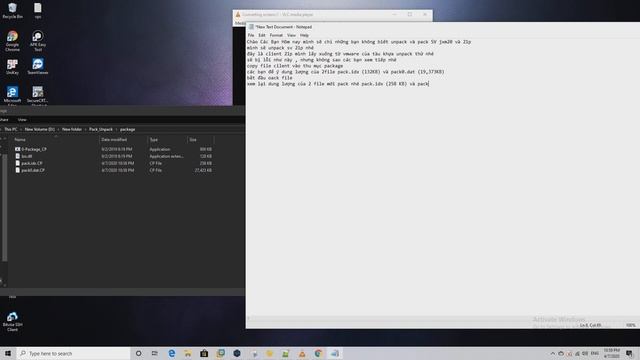This screenshot has width=640, height=360.
Task: Click New folder in the breadcrumb
Action: pos(72,129)
